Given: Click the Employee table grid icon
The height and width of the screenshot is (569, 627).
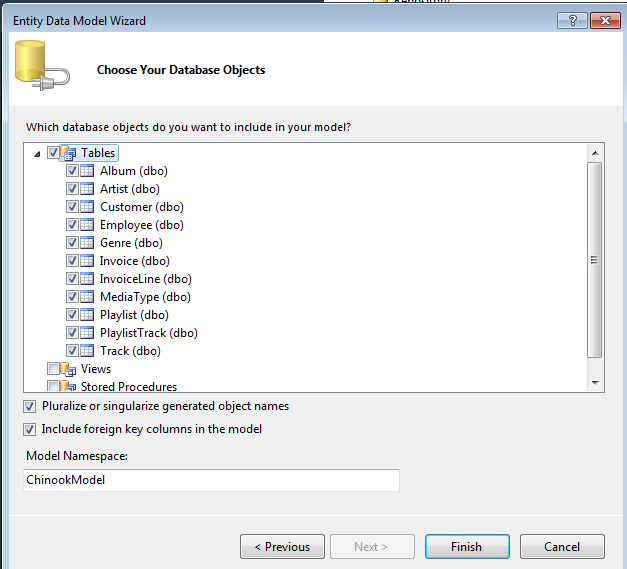Looking at the screenshot, I should tap(87, 225).
